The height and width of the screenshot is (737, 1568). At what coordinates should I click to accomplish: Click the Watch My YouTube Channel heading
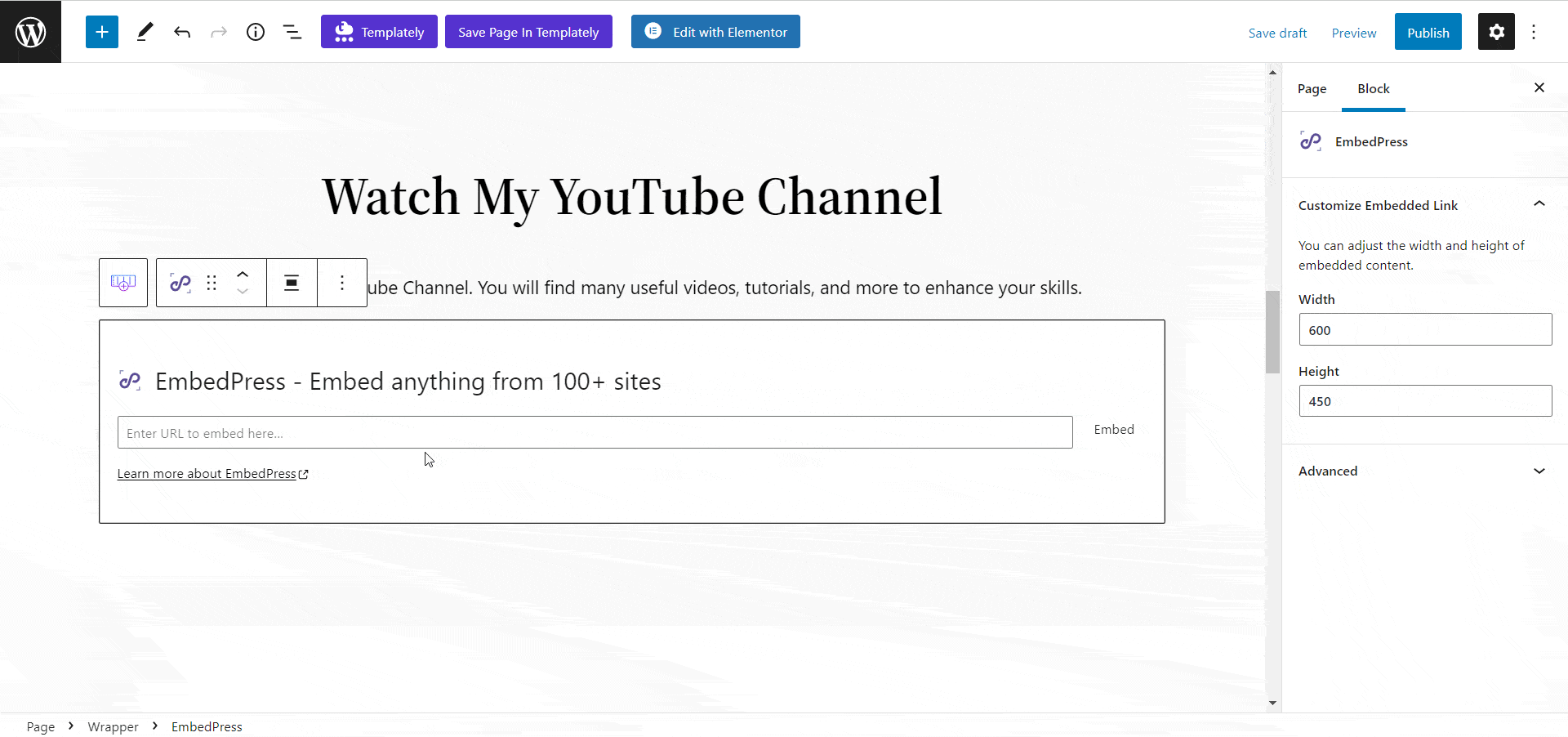pyautogui.click(x=632, y=197)
